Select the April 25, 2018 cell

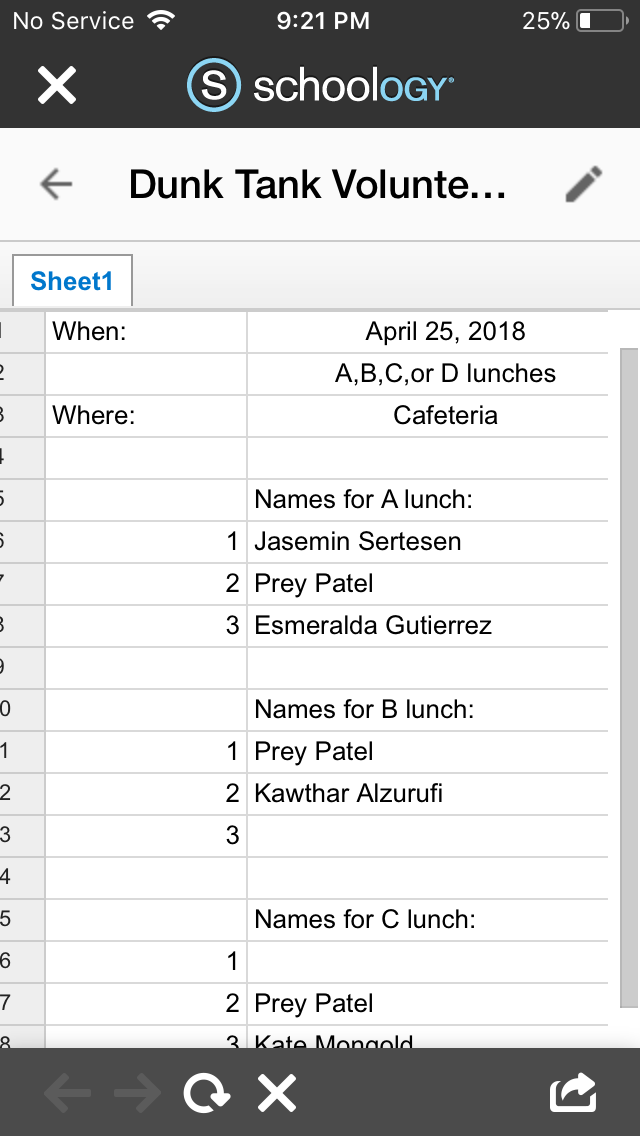[445, 332]
